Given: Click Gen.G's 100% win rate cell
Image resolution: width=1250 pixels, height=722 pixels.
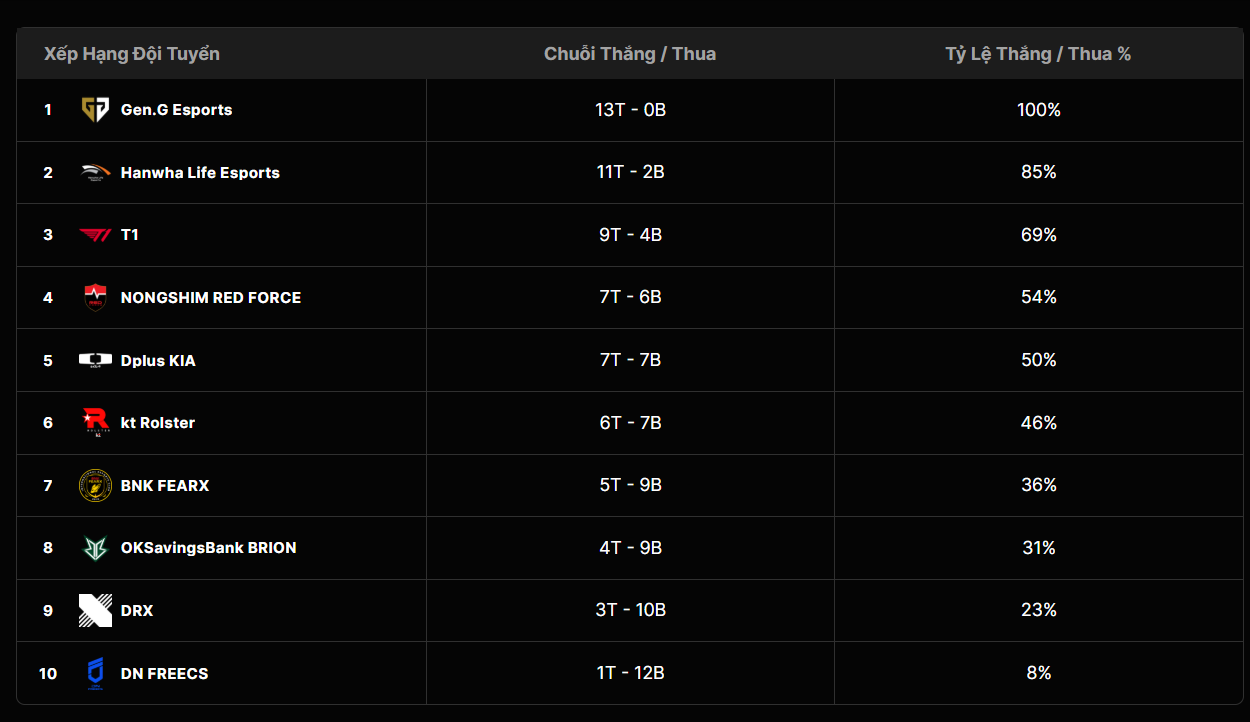Looking at the screenshot, I should point(1038,110).
